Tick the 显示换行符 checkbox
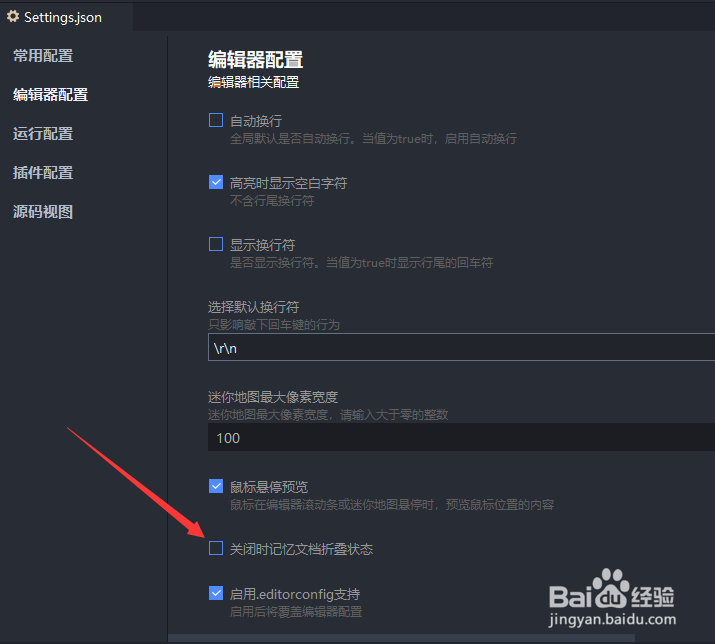 [216, 244]
